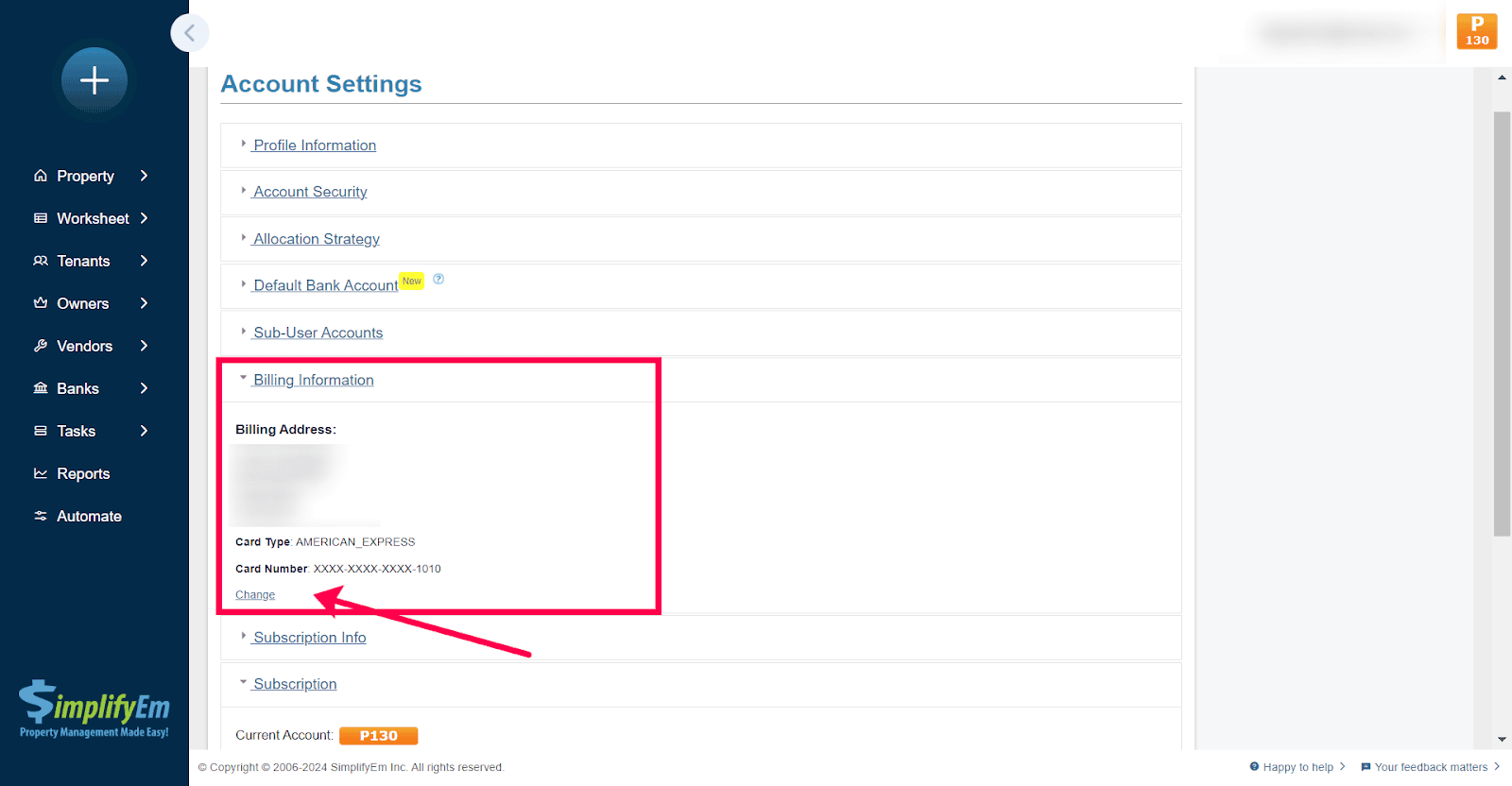Click the bank building icon beside Banks
Viewport: 1512px width, 786px height.
tap(41, 388)
